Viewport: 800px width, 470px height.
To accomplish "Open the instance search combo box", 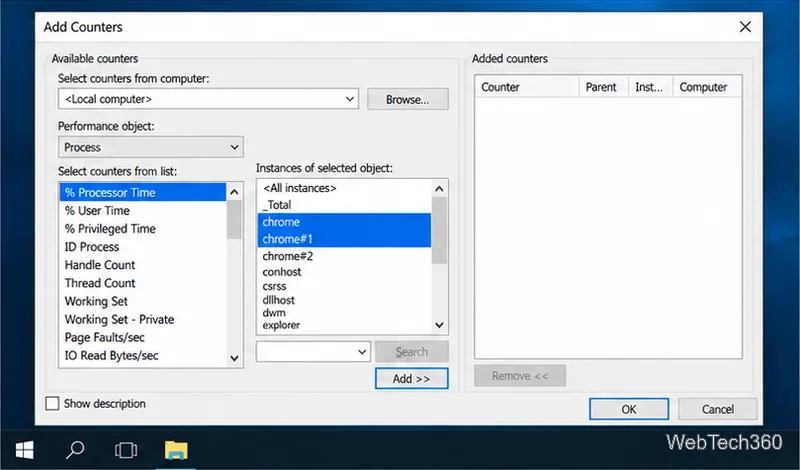I will click(313, 352).
